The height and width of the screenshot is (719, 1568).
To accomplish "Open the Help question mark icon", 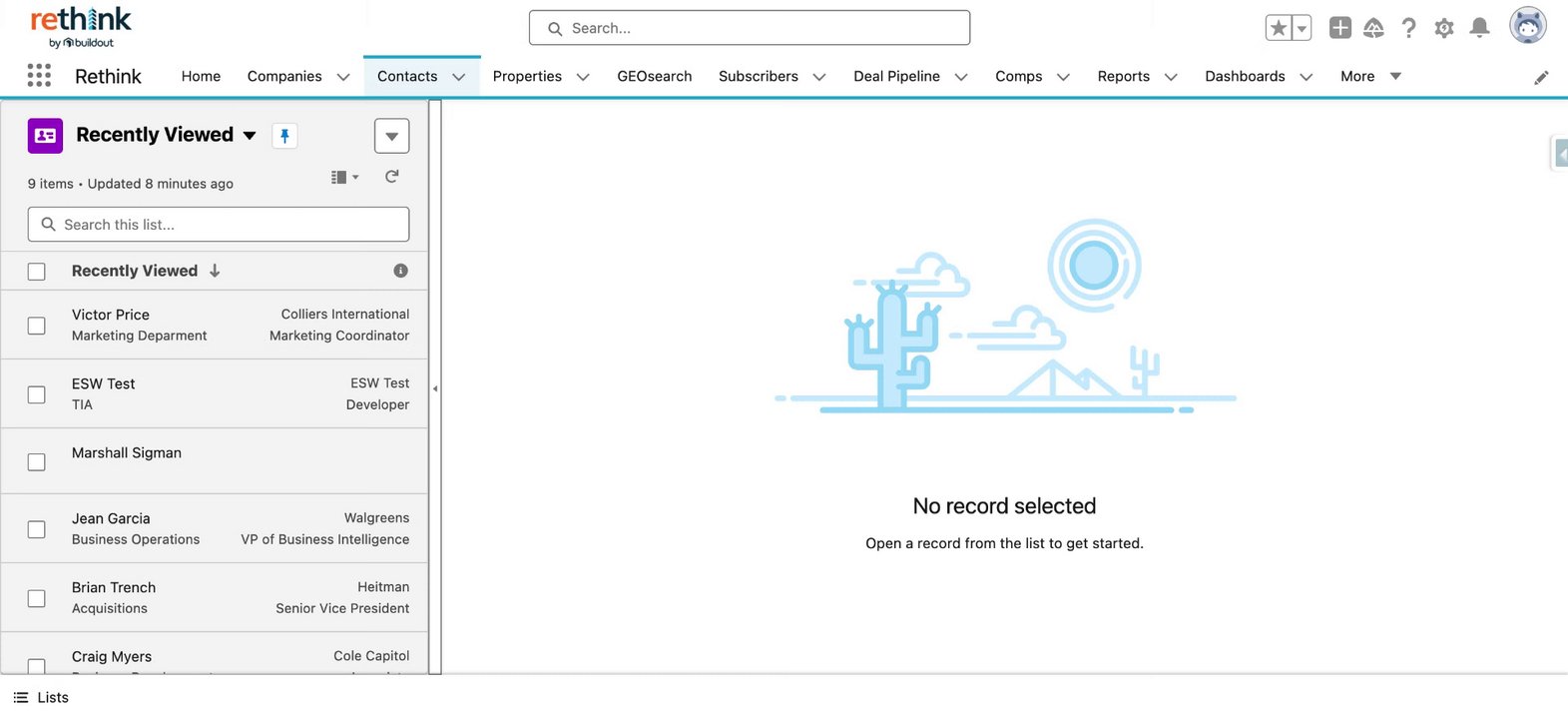I will 1408,28.
